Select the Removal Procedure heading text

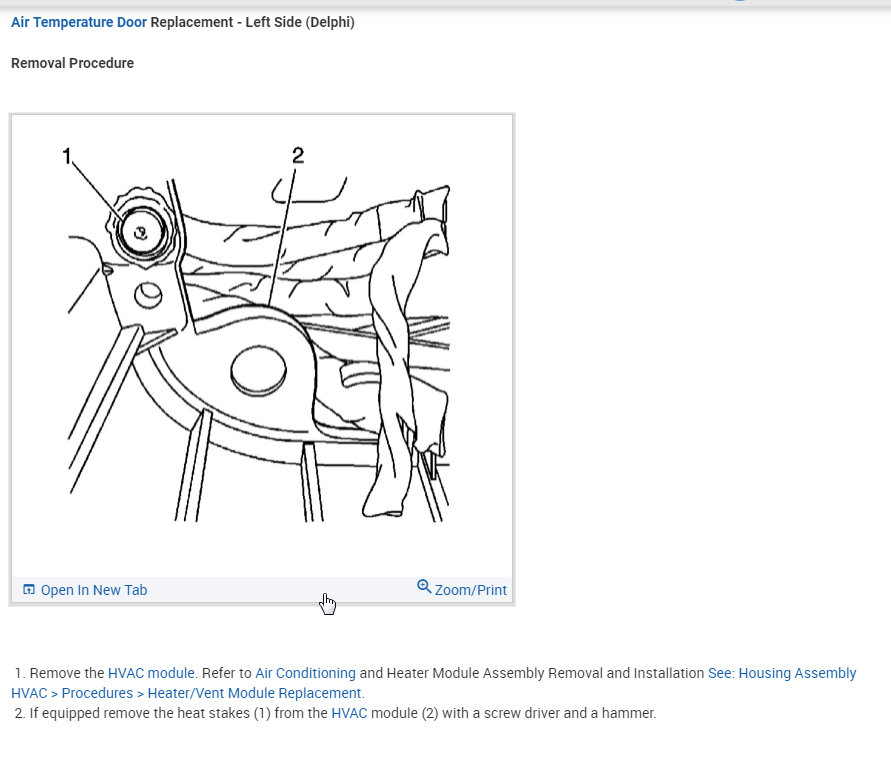(x=72, y=63)
